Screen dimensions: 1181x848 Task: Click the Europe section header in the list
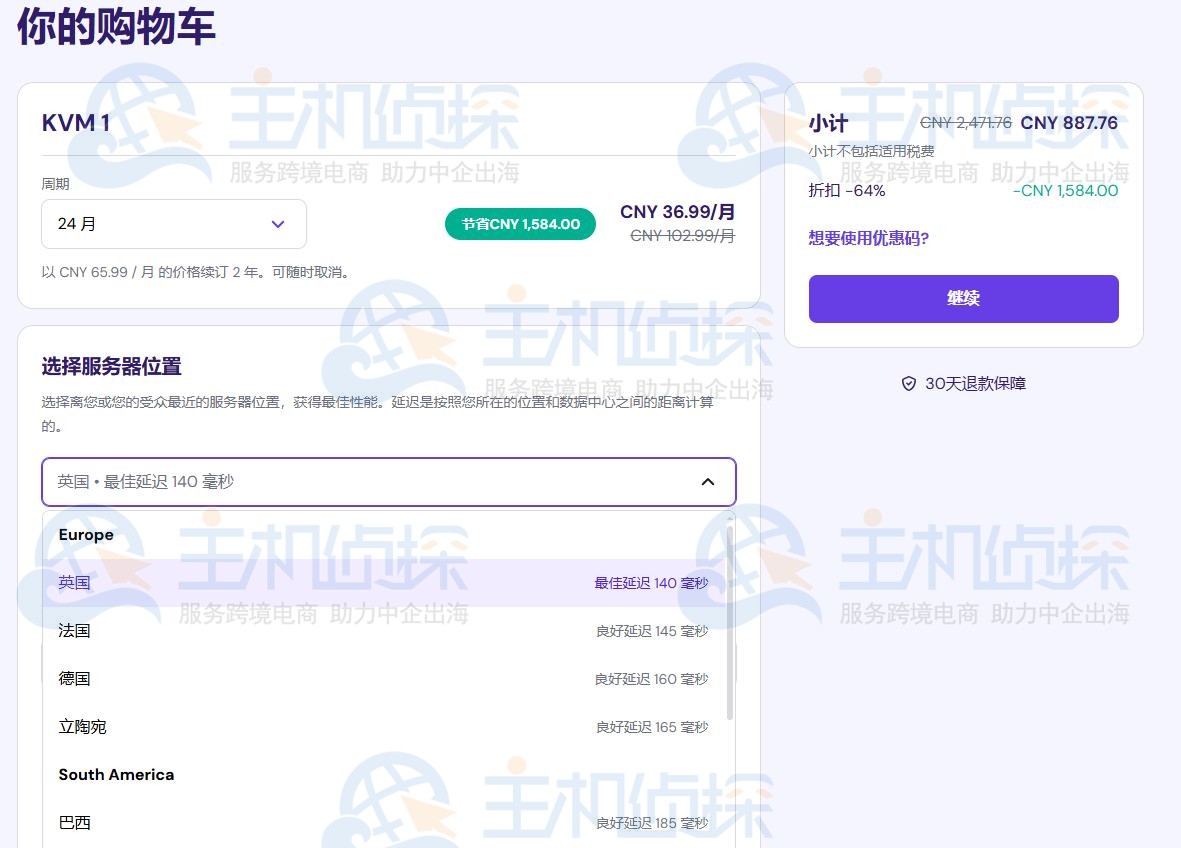coord(85,534)
